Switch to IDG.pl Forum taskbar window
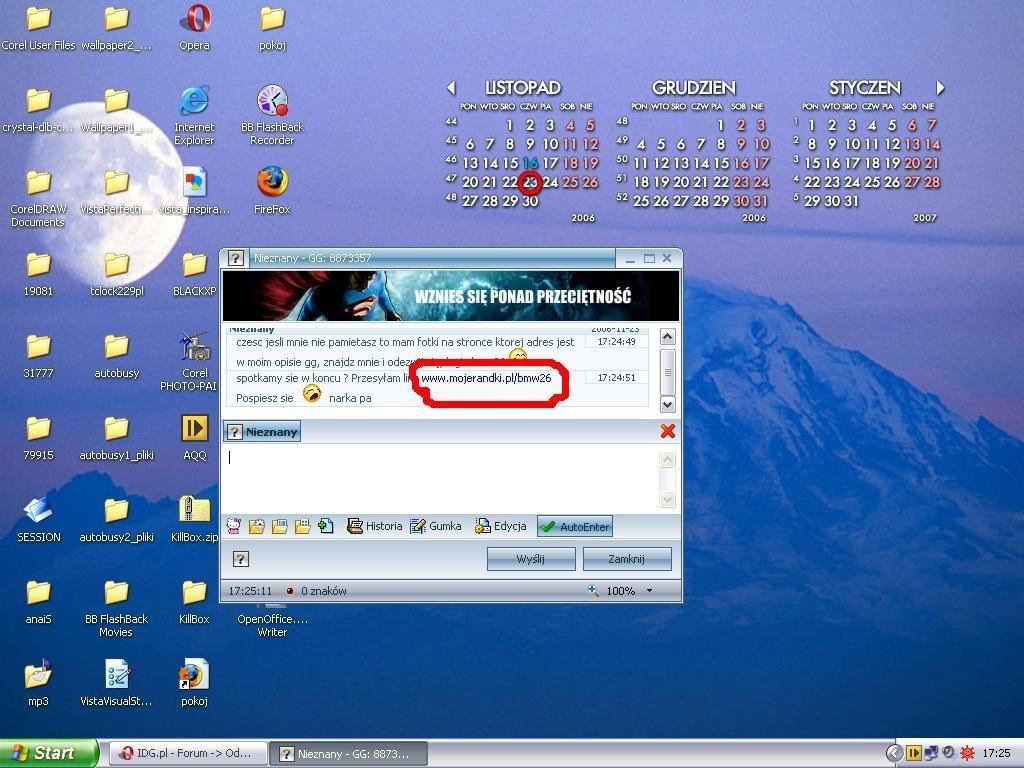Screen dimensions: 1024x768 coord(187,754)
